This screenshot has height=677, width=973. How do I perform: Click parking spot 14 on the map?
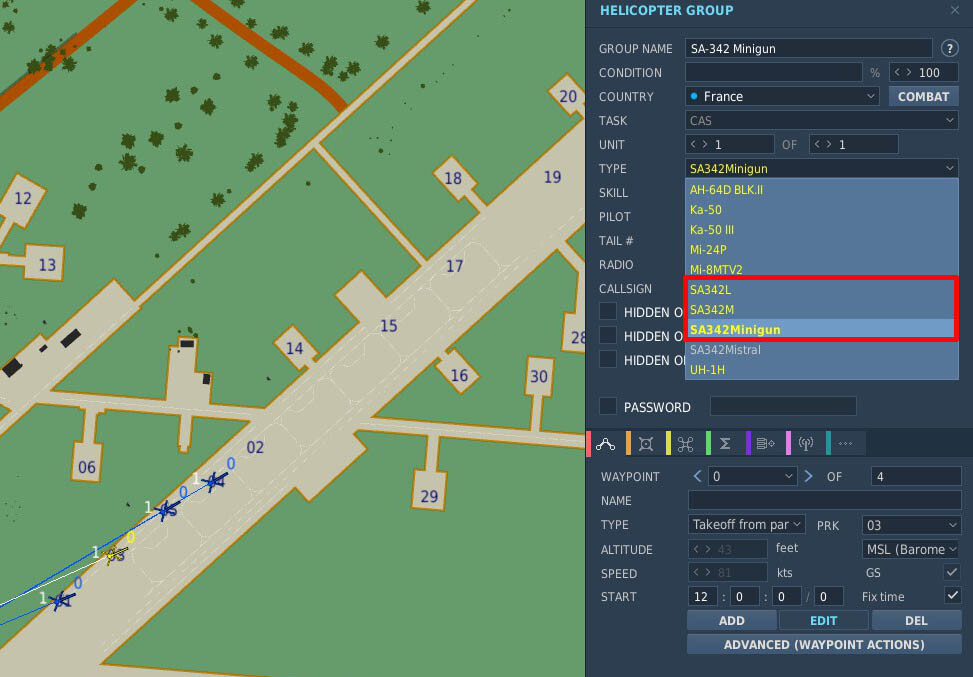294,348
